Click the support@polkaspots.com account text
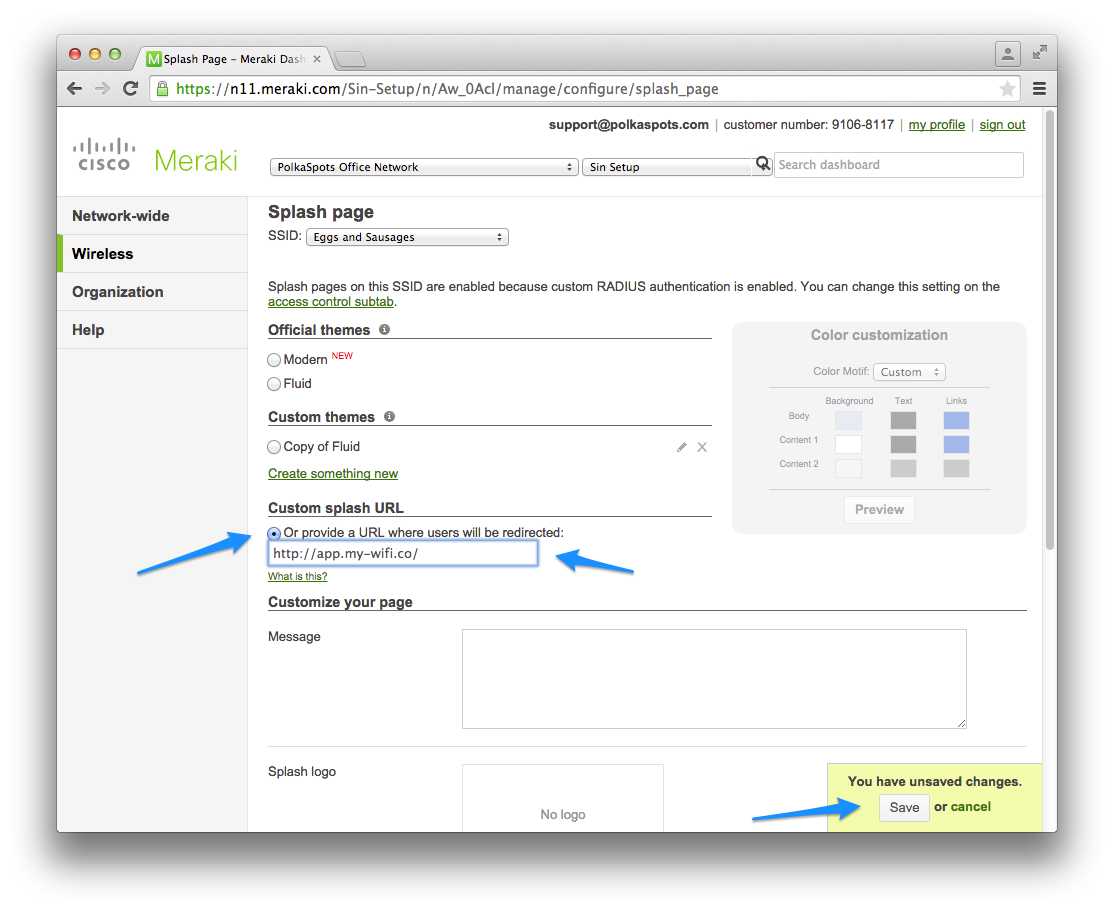 click(629, 125)
